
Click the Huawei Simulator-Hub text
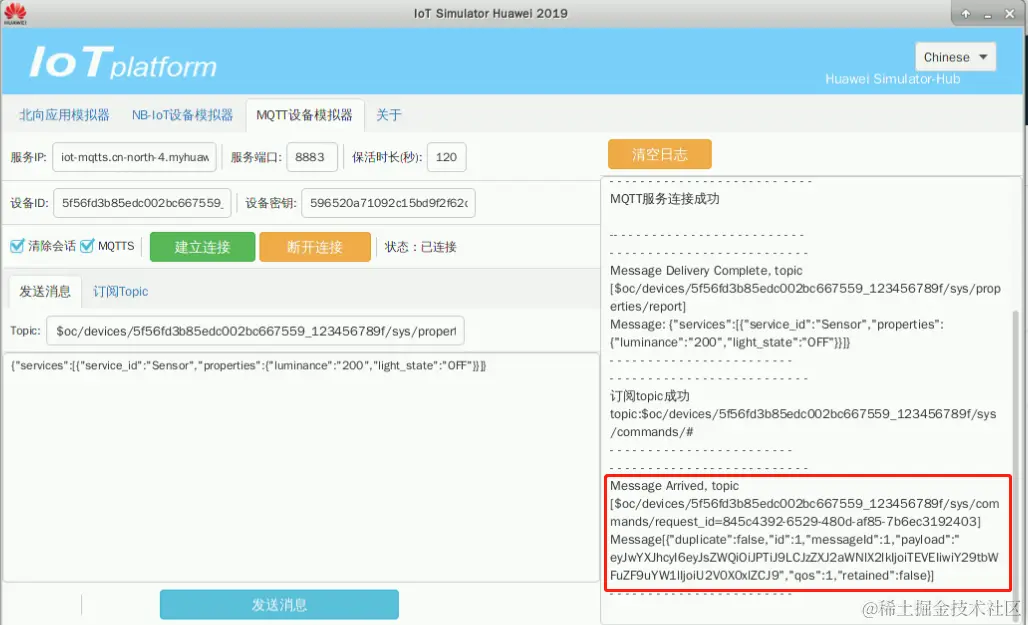coord(892,79)
